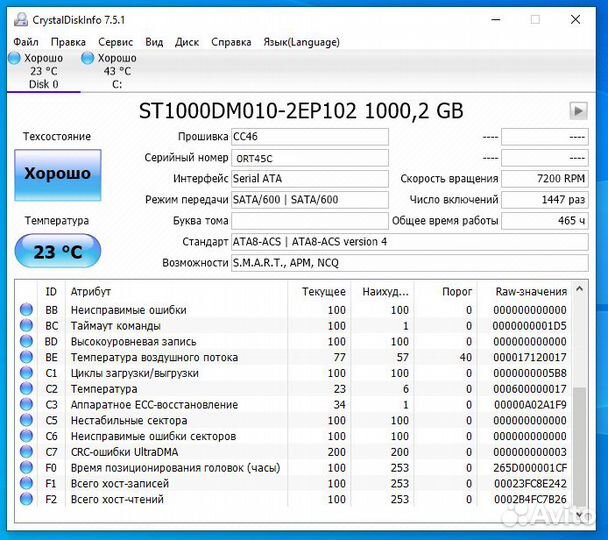Open the Вид menu
Image resolution: width=608 pixels, height=540 pixels.
[x=154, y=42]
